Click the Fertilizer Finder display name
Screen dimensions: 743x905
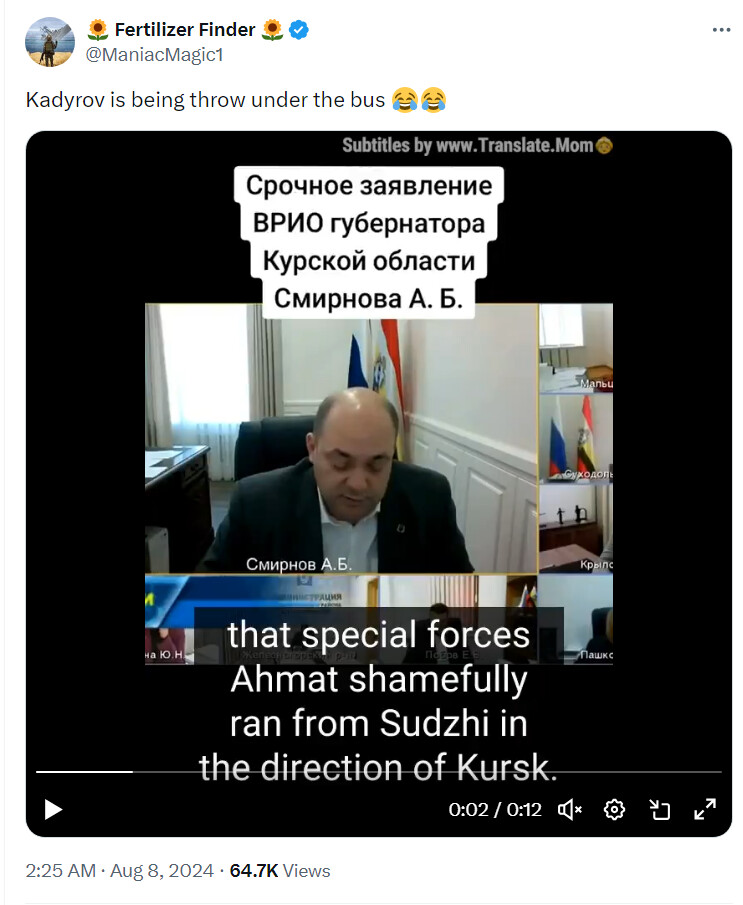185,29
